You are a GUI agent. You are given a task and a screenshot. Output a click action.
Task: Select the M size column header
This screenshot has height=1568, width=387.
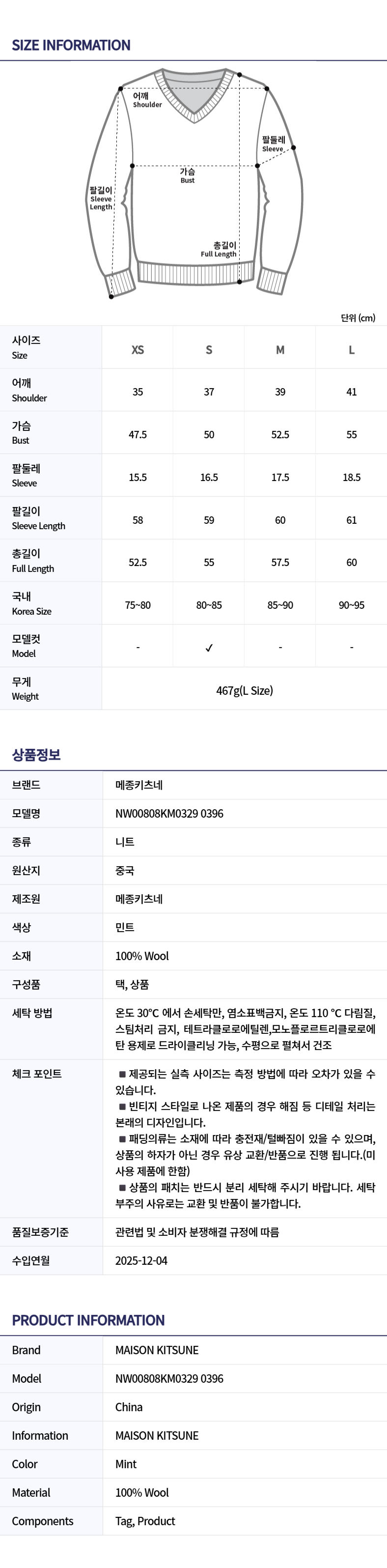[280, 350]
